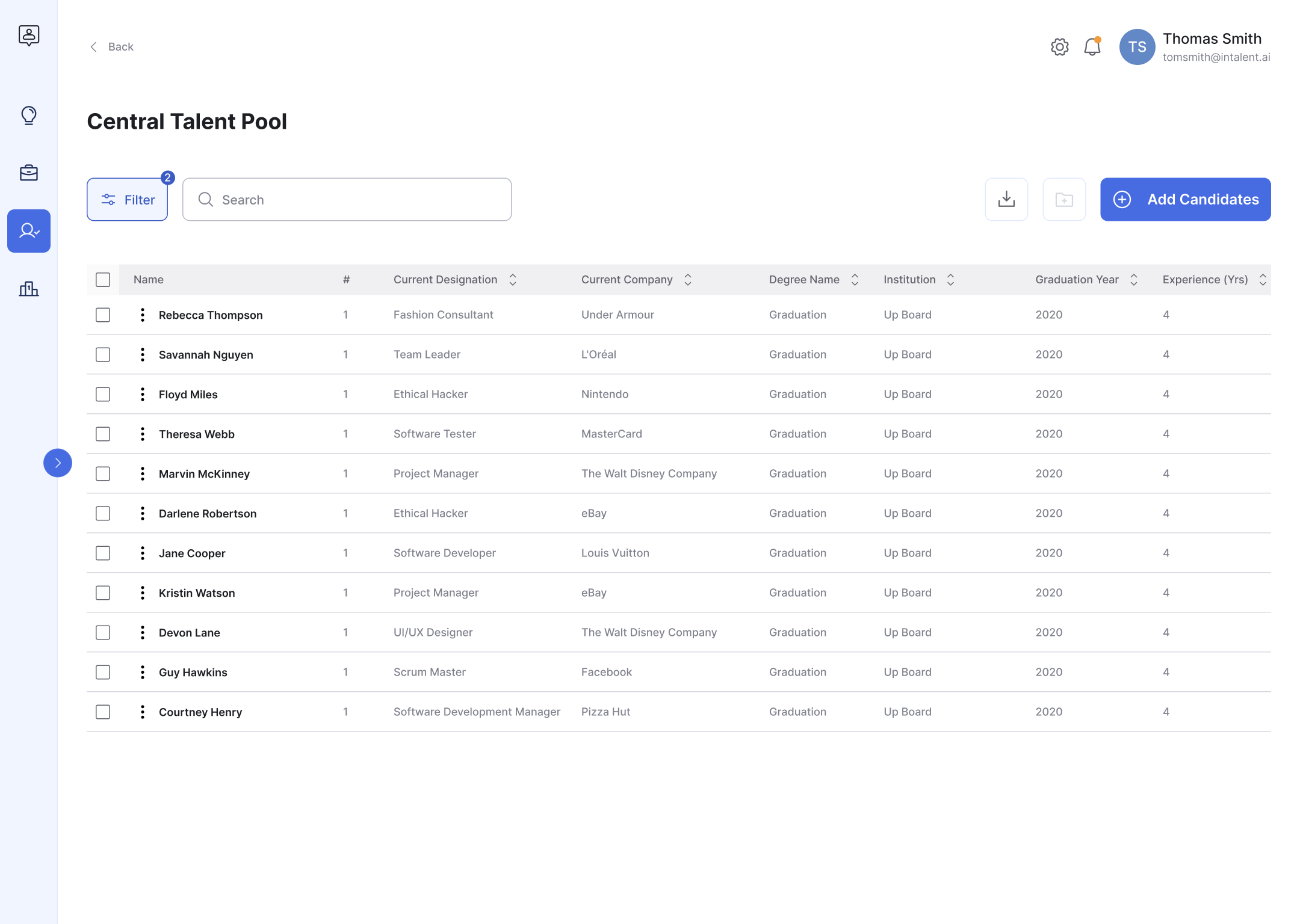The width and height of the screenshot is (1300, 924).
Task: Check the box for Darlene Robertson
Action: click(x=103, y=513)
